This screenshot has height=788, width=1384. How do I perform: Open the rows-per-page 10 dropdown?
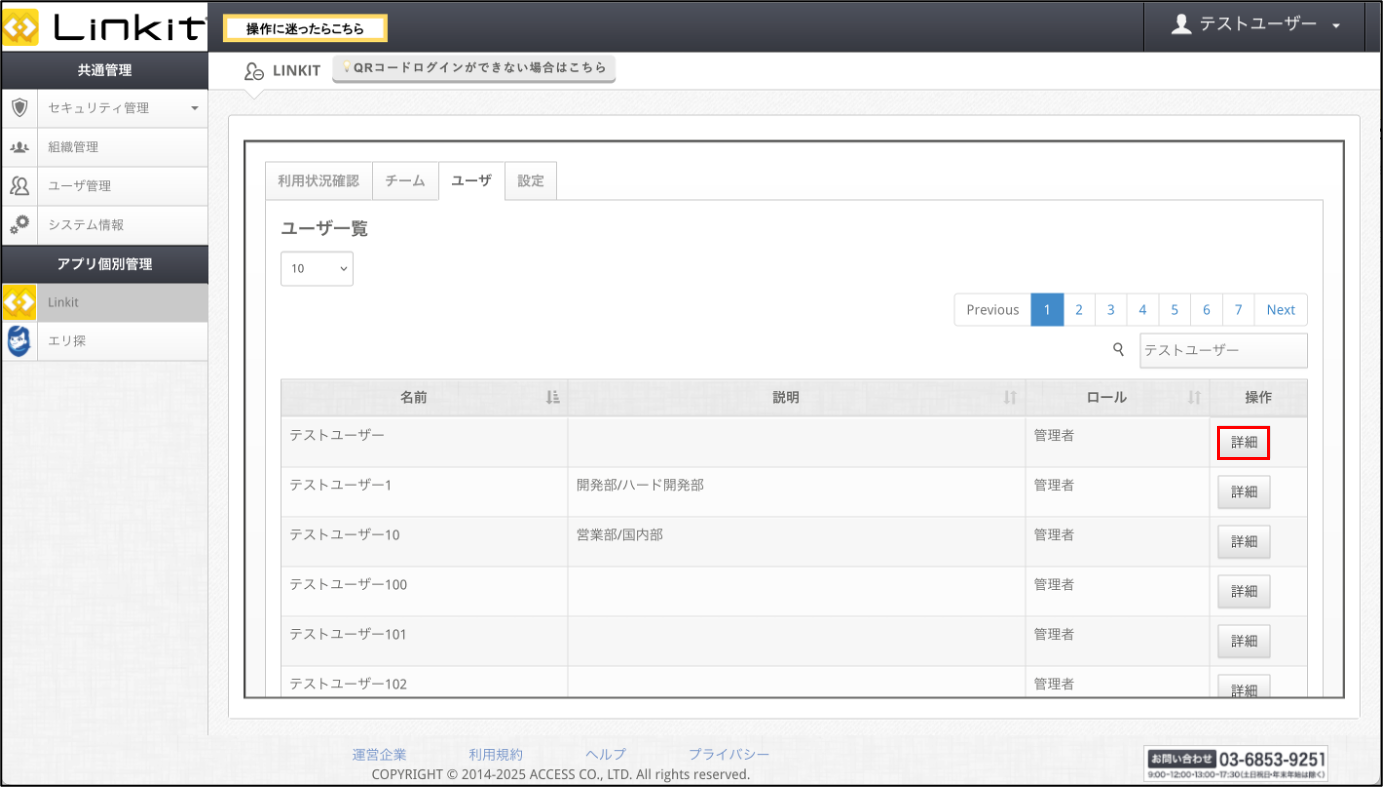click(317, 268)
